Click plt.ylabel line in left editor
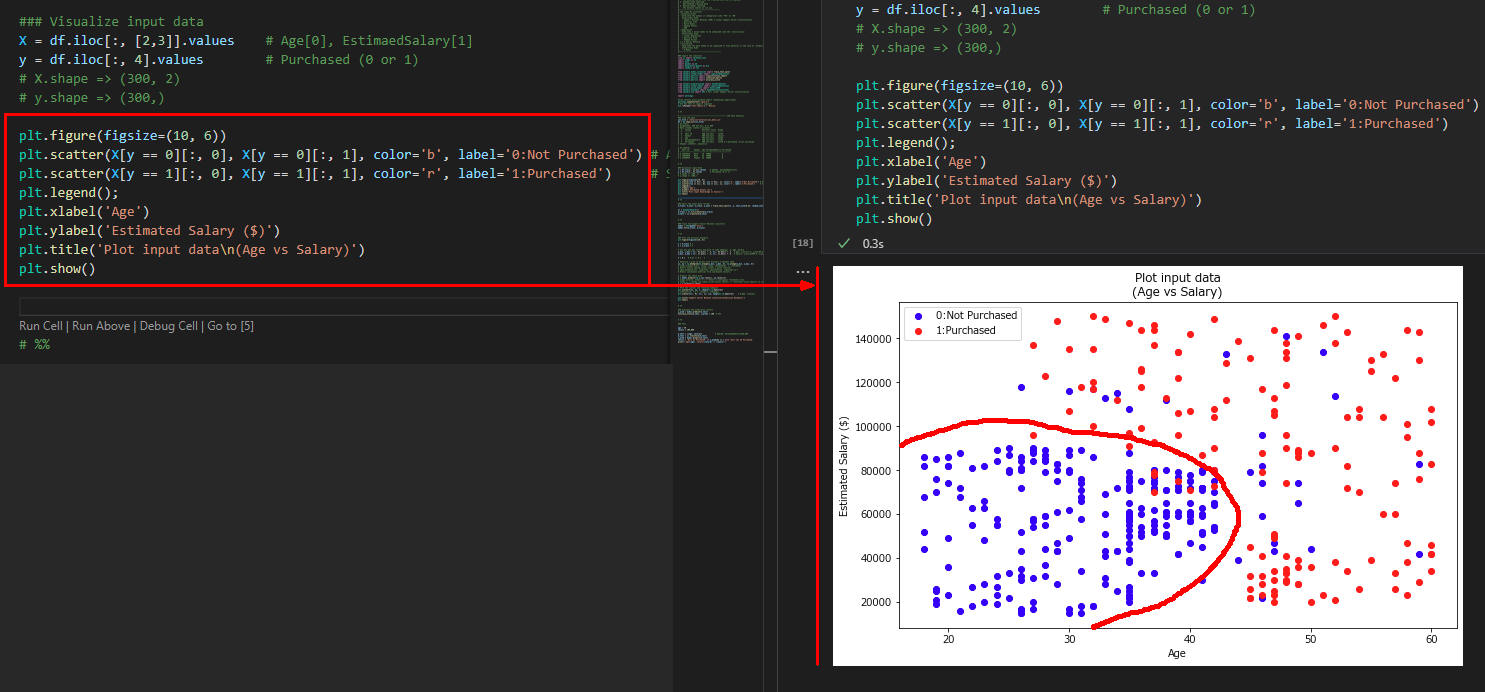Image resolution: width=1485 pixels, height=692 pixels. [150, 231]
